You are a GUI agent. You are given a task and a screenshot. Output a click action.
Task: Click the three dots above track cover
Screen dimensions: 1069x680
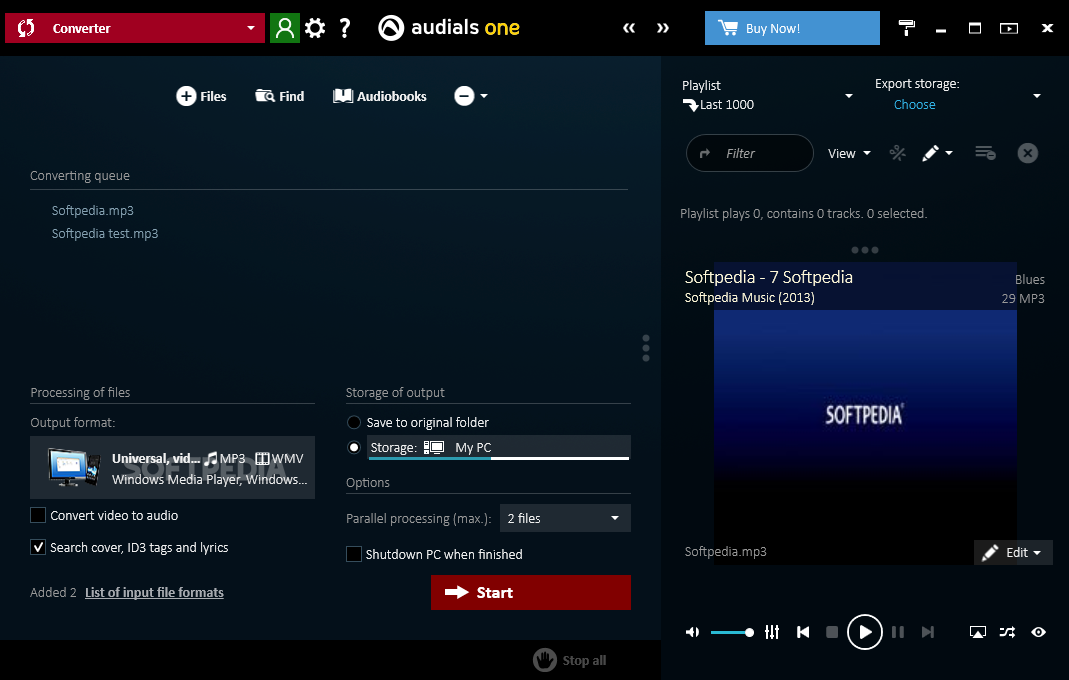[x=864, y=250]
